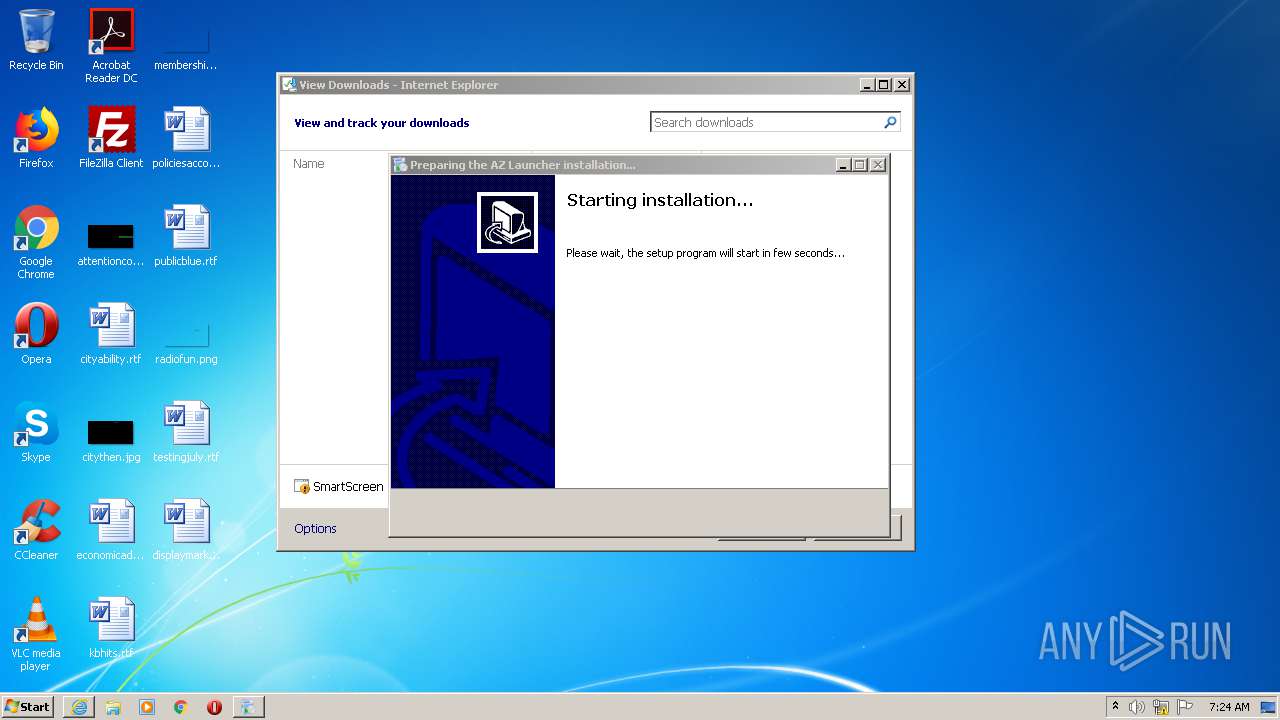Select economicad... Word document

(x=111, y=530)
